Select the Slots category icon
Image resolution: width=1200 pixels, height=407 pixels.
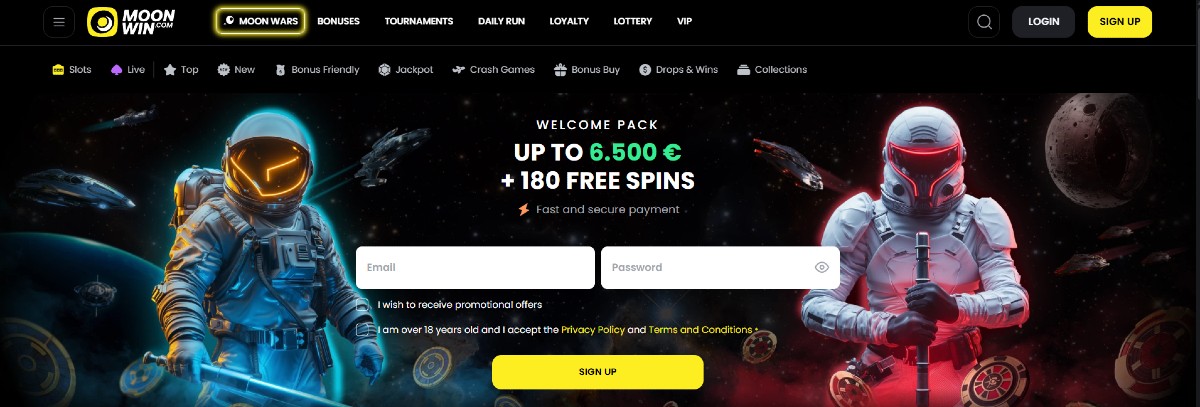tap(58, 70)
